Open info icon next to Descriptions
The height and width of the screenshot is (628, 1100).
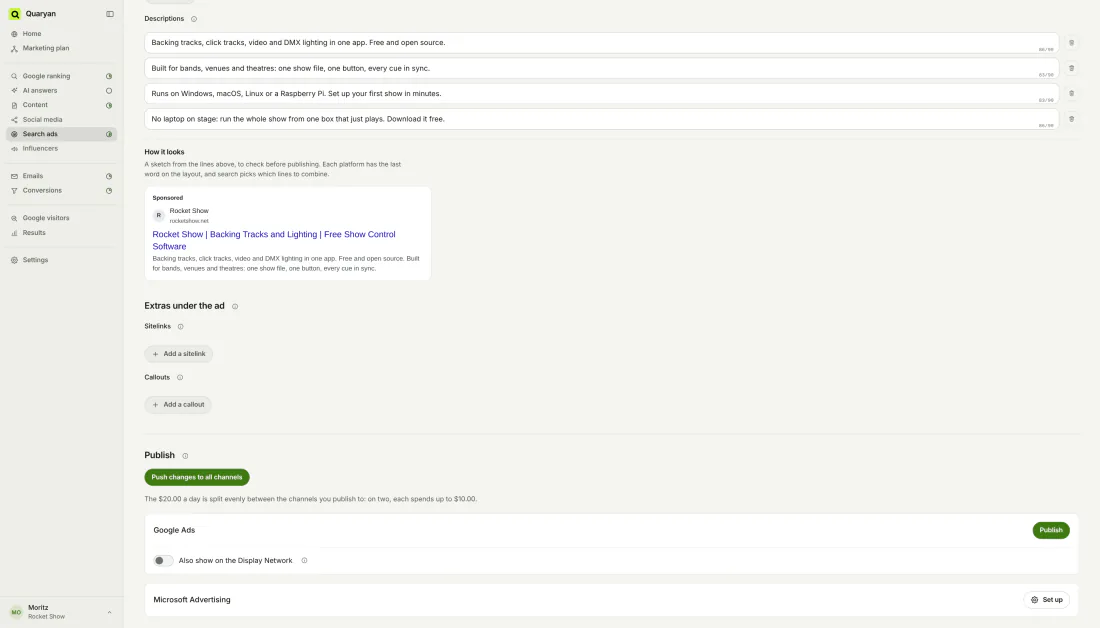(x=194, y=19)
